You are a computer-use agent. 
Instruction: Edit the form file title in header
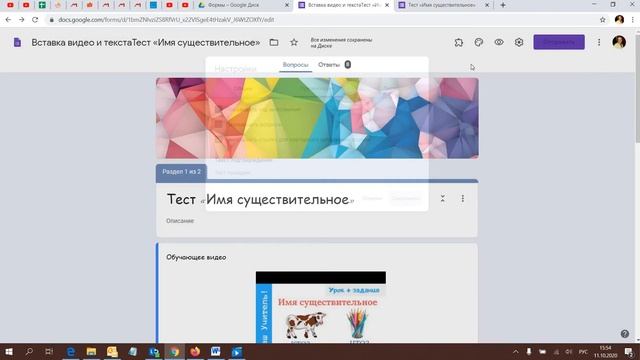point(146,42)
